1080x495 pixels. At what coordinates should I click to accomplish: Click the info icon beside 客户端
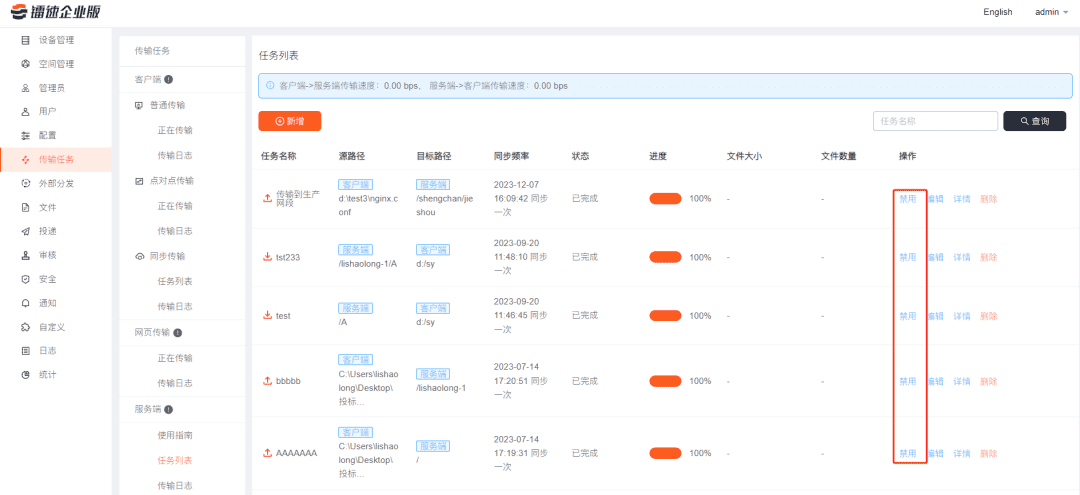coord(168,79)
